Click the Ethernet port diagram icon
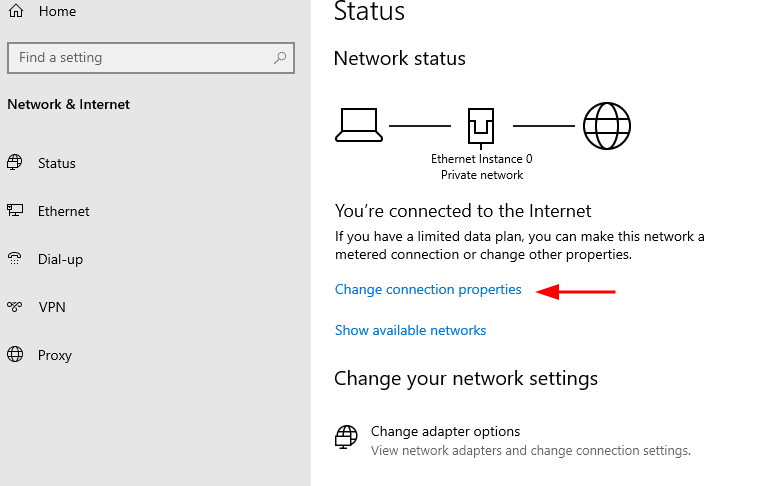 point(481,128)
